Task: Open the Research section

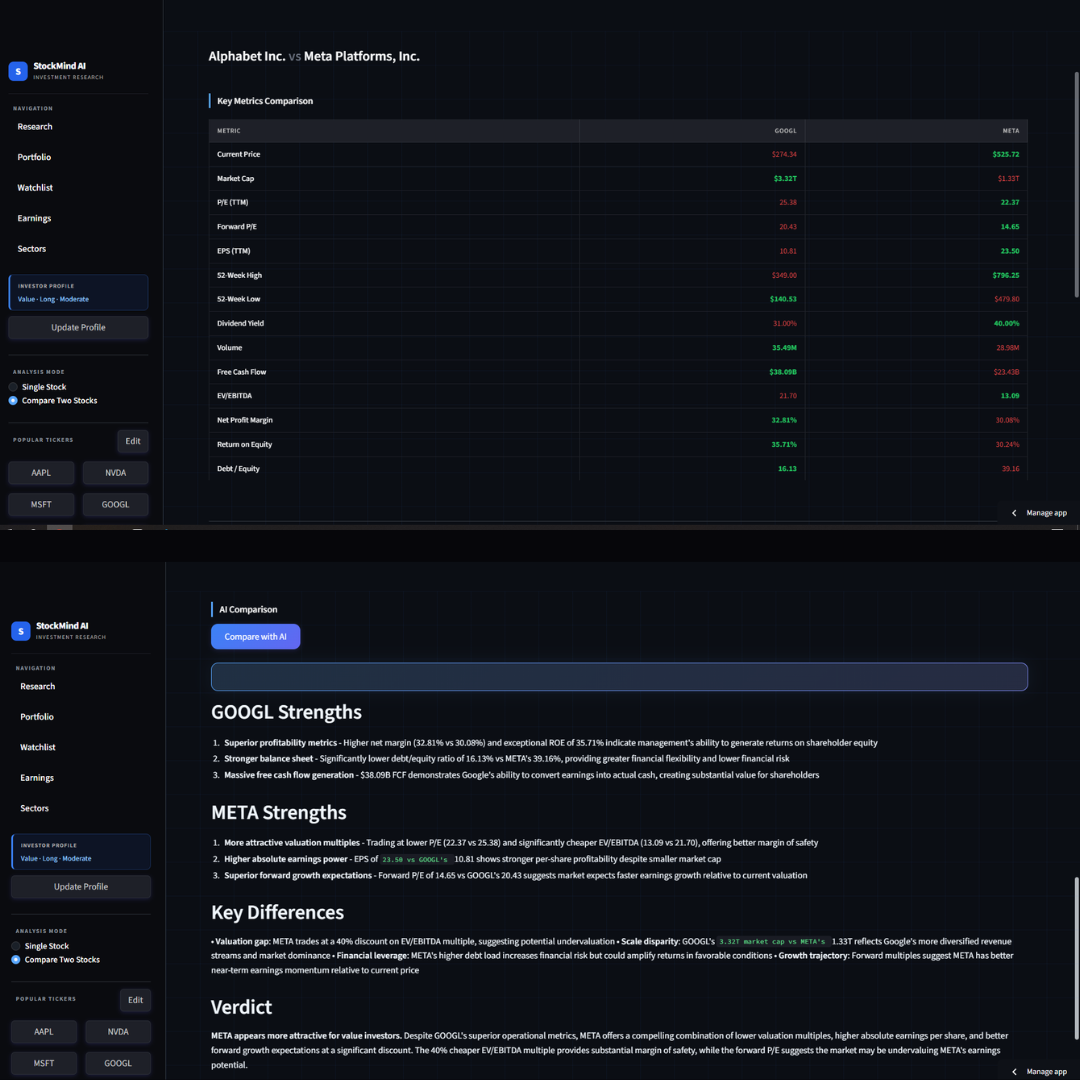Action: (35, 126)
